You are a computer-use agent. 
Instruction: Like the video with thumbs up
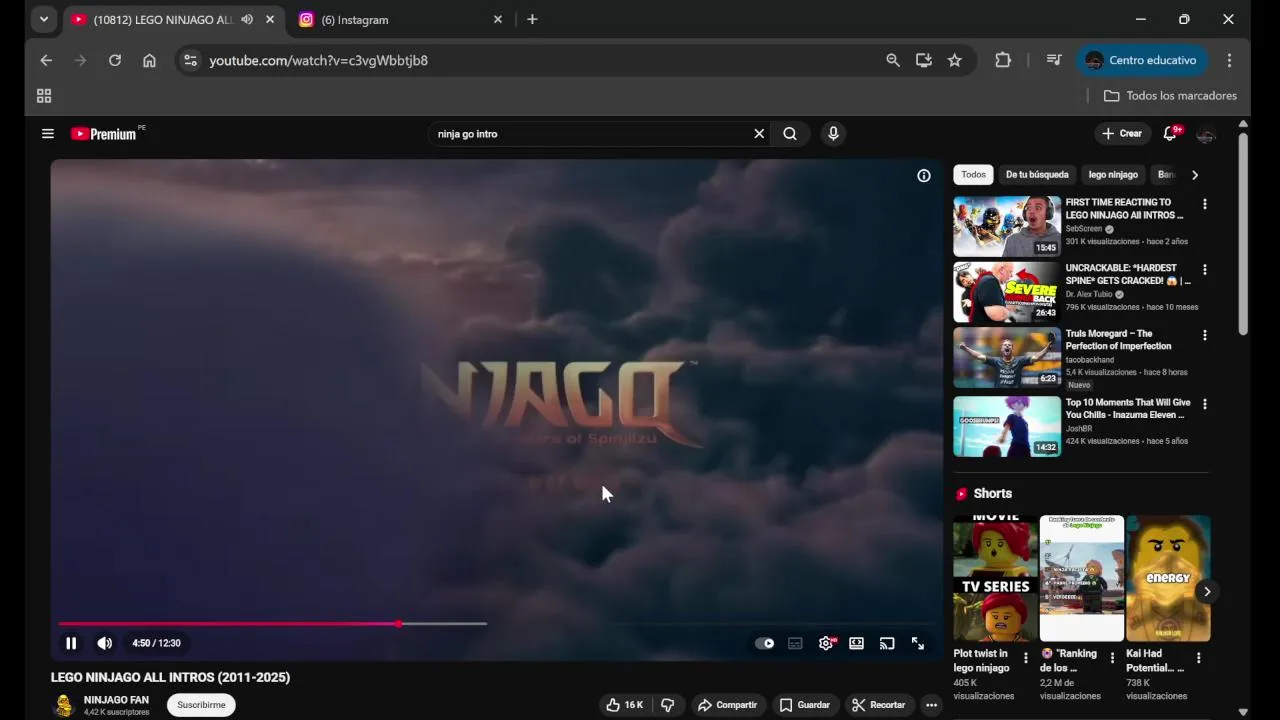(x=625, y=705)
